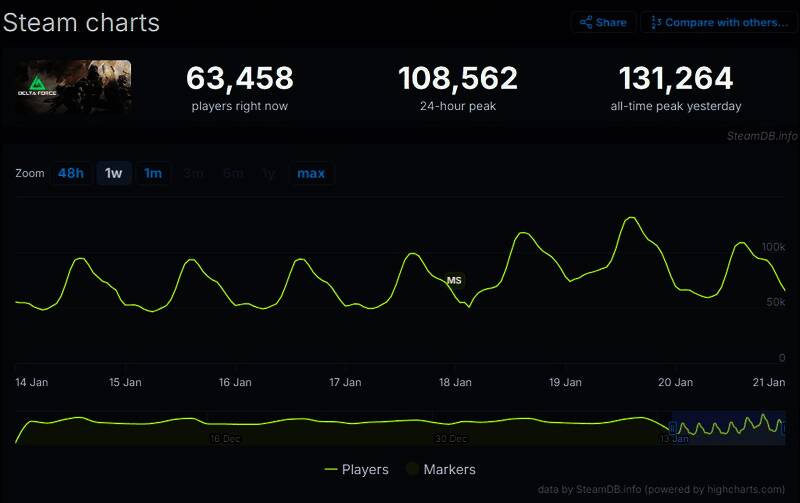The image size is (800, 503).
Task: Click the MS marker on chart
Action: pos(454,281)
